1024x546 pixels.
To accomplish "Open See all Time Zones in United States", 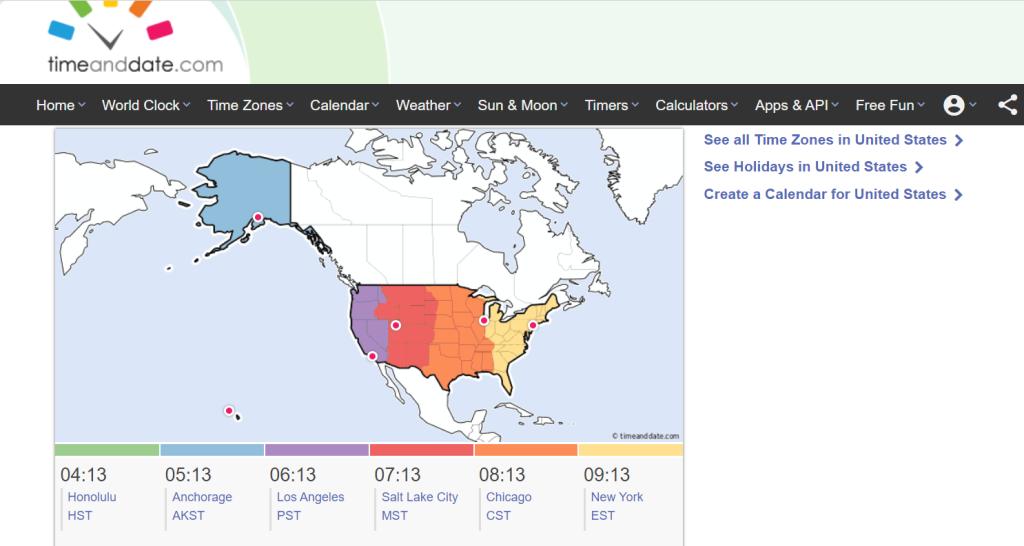I will 833,140.
